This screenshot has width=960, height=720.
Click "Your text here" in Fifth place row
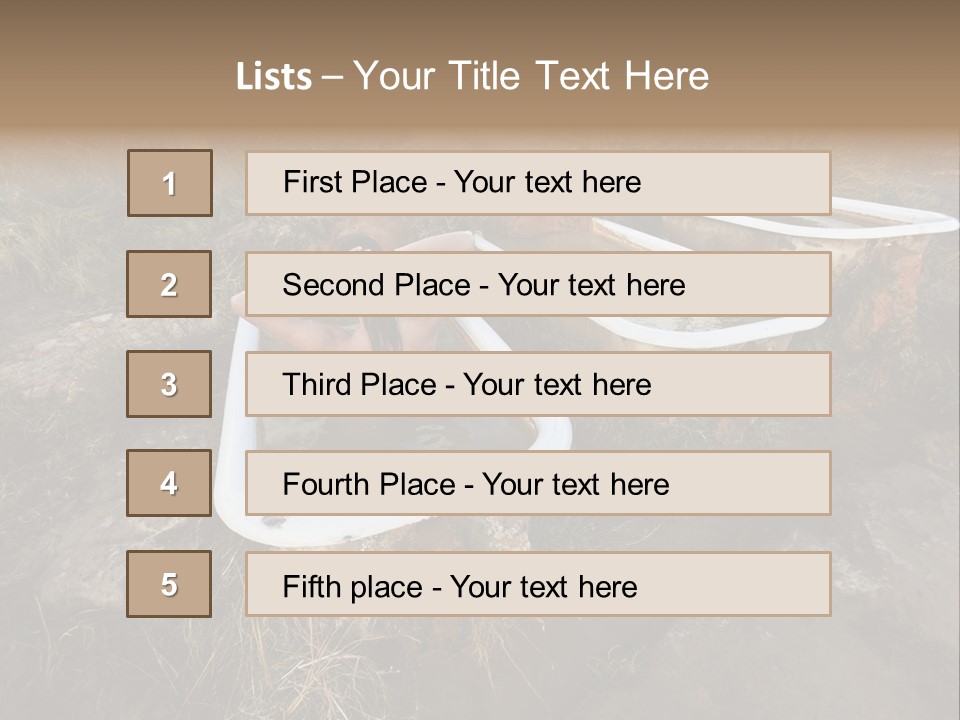[544, 586]
